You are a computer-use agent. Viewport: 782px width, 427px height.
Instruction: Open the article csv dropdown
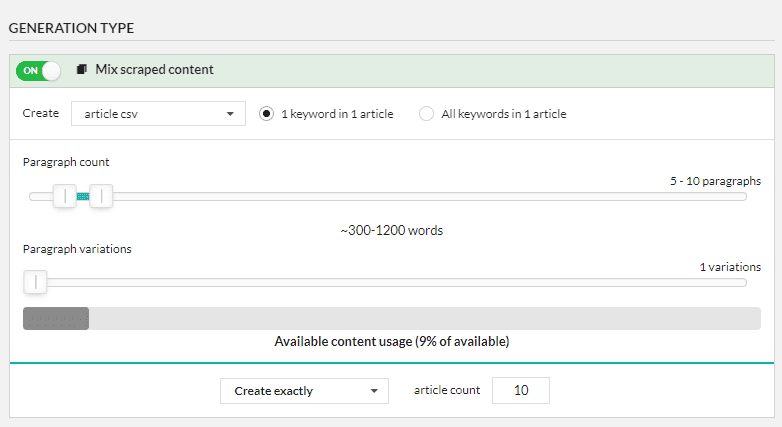[x=158, y=114]
